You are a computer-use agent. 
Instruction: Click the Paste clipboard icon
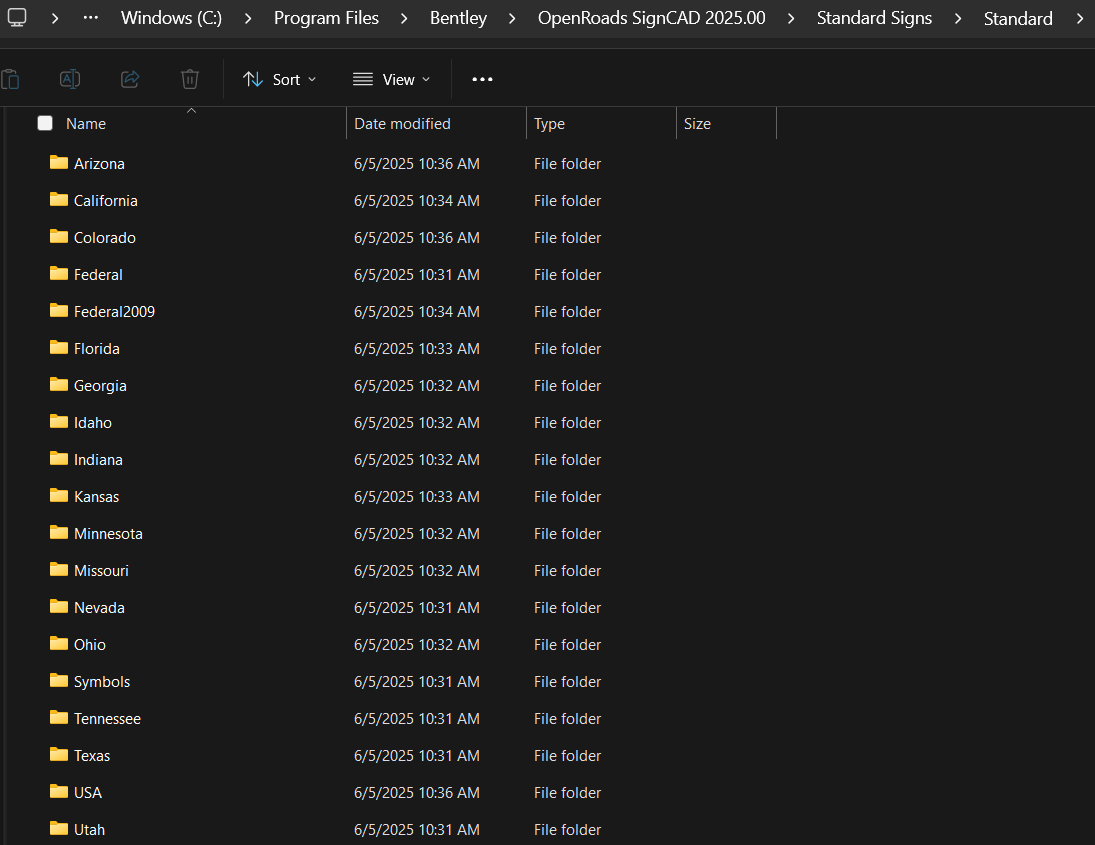[10, 79]
